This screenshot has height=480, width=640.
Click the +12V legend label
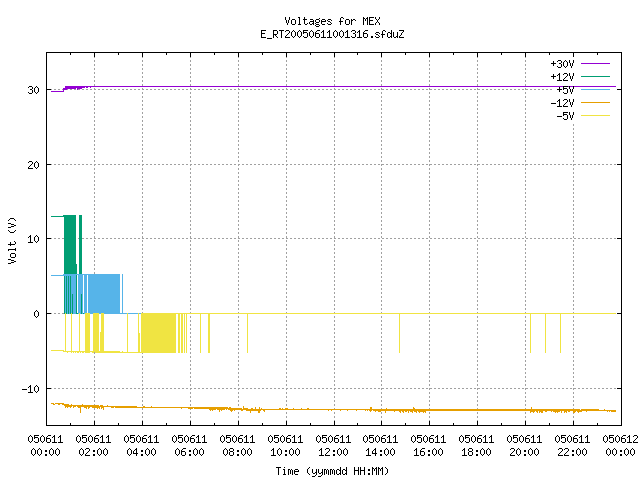(x=562, y=77)
